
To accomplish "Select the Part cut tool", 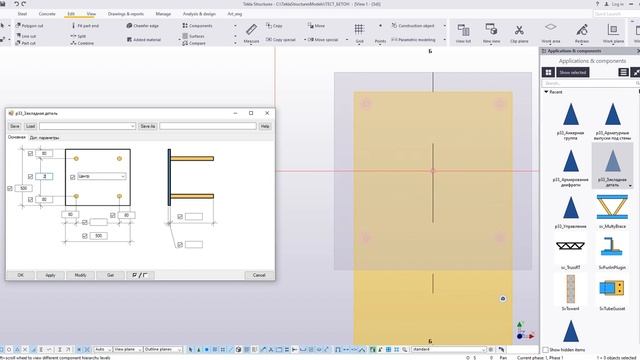I will 25,43.
